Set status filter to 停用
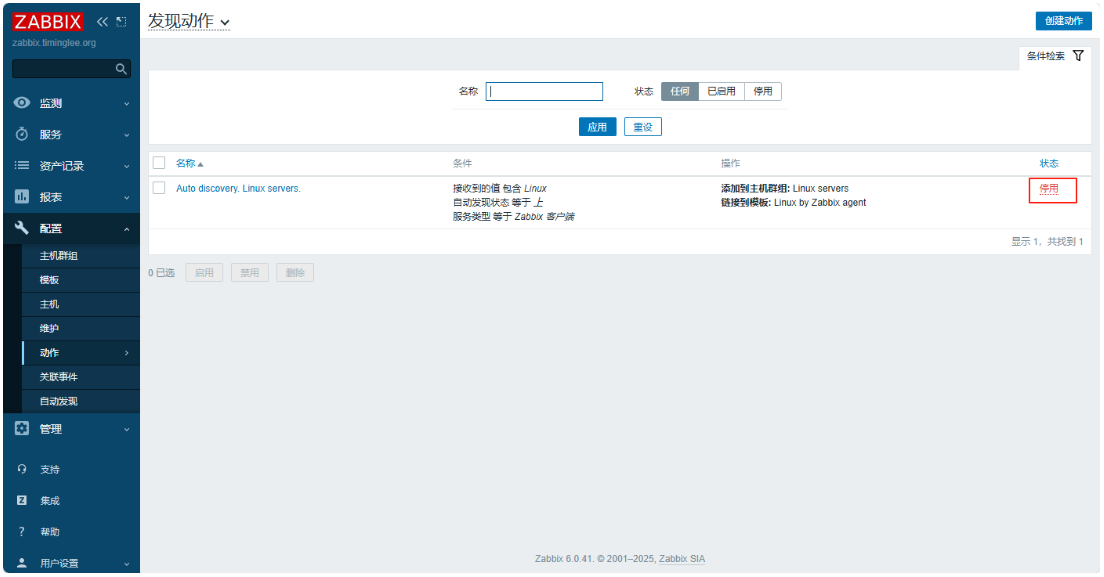This screenshot has height=577, width=1104. pos(763,91)
